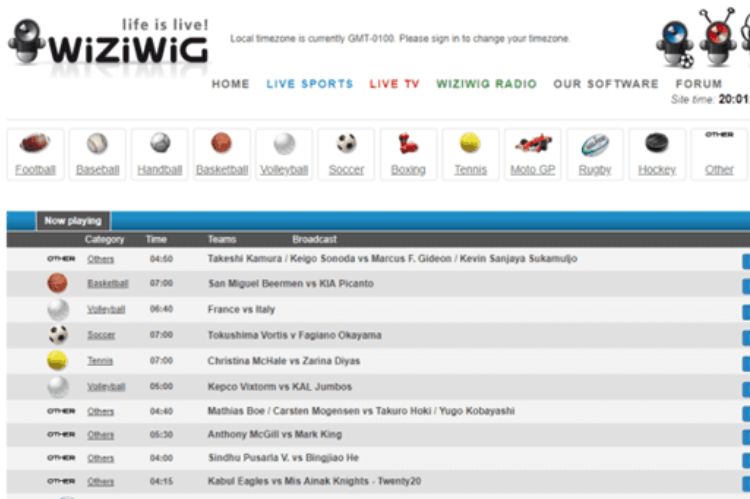
Task: Open Soccer link in Tokushima Vortis row
Action: coord(101,335)
